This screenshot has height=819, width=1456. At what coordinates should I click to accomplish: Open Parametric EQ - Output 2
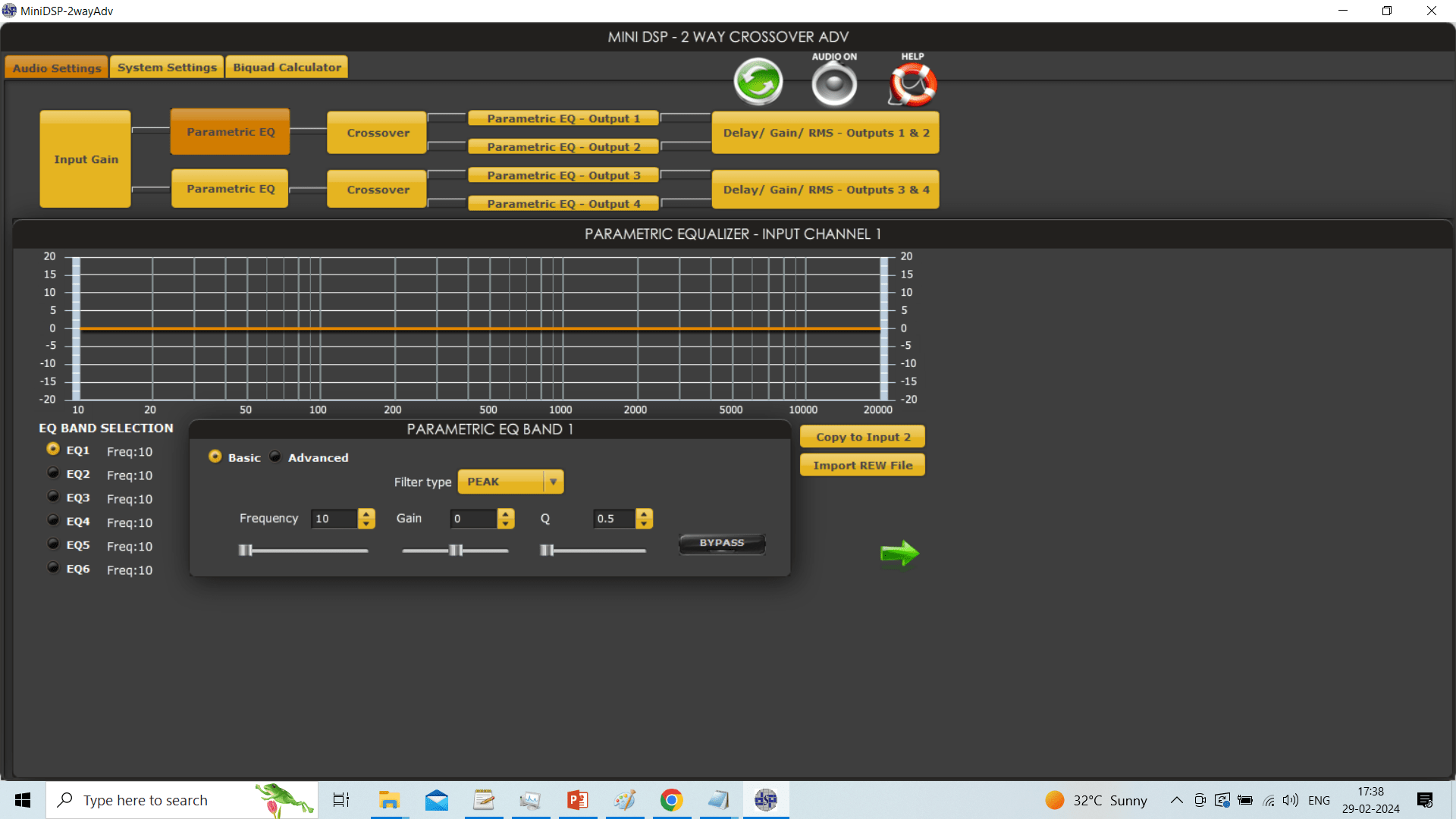coord(563,147)
